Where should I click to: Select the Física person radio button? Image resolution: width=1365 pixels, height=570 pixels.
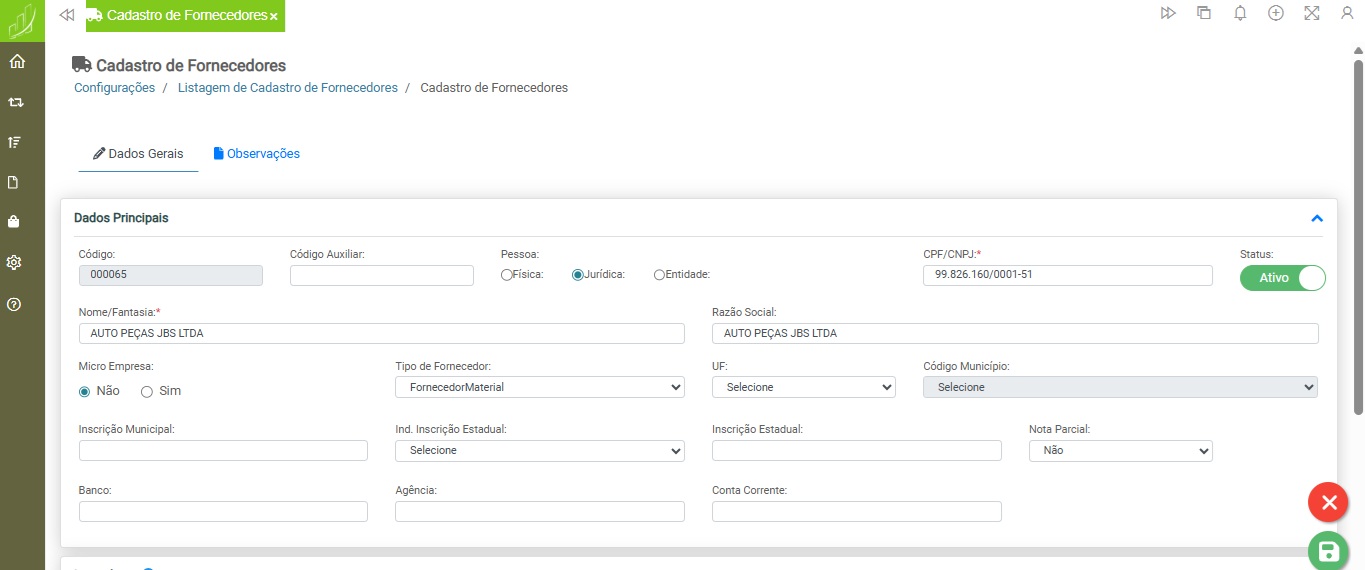click(507, 275)
